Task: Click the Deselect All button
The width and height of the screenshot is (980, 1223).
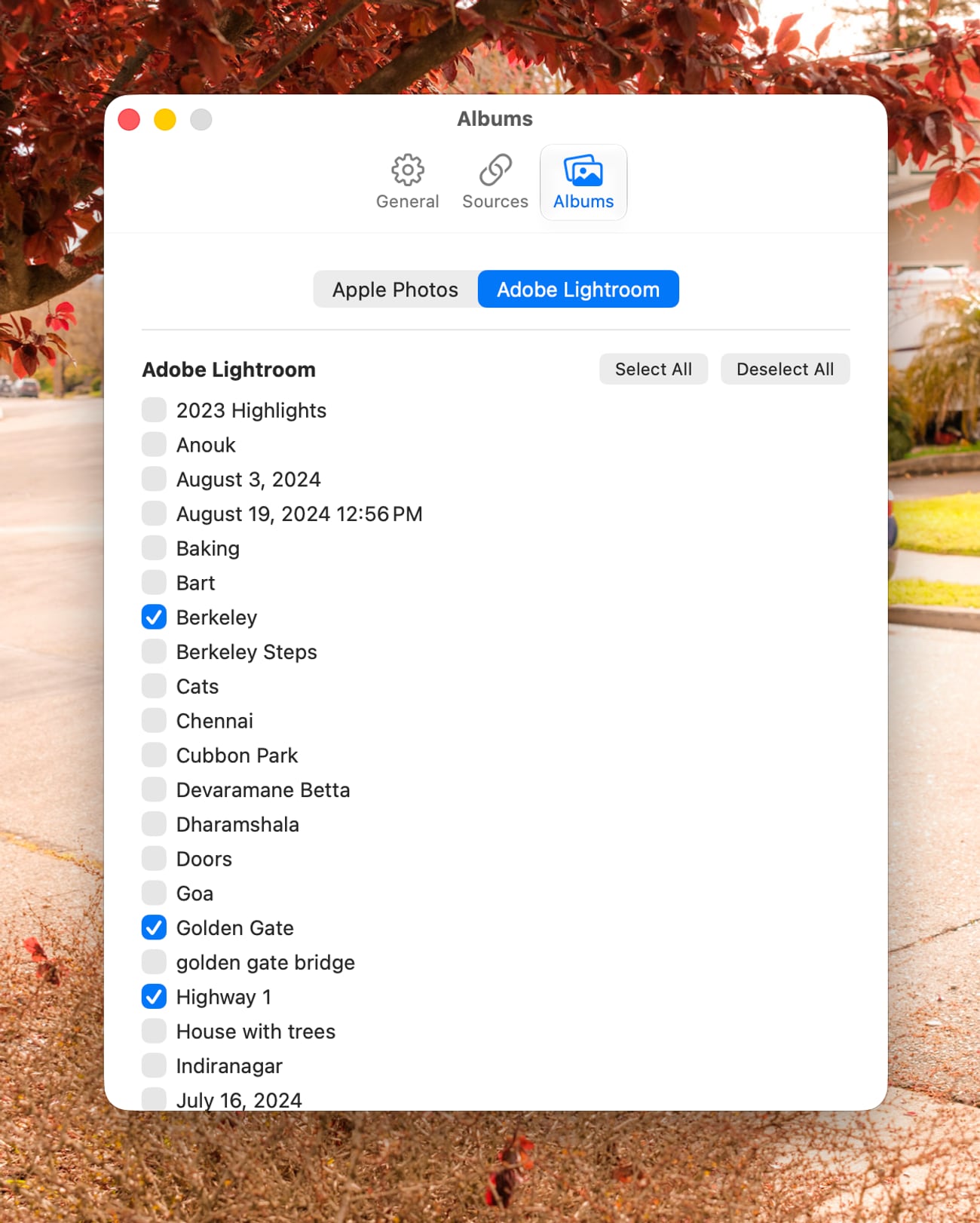Action: click(x=785, y=369)
